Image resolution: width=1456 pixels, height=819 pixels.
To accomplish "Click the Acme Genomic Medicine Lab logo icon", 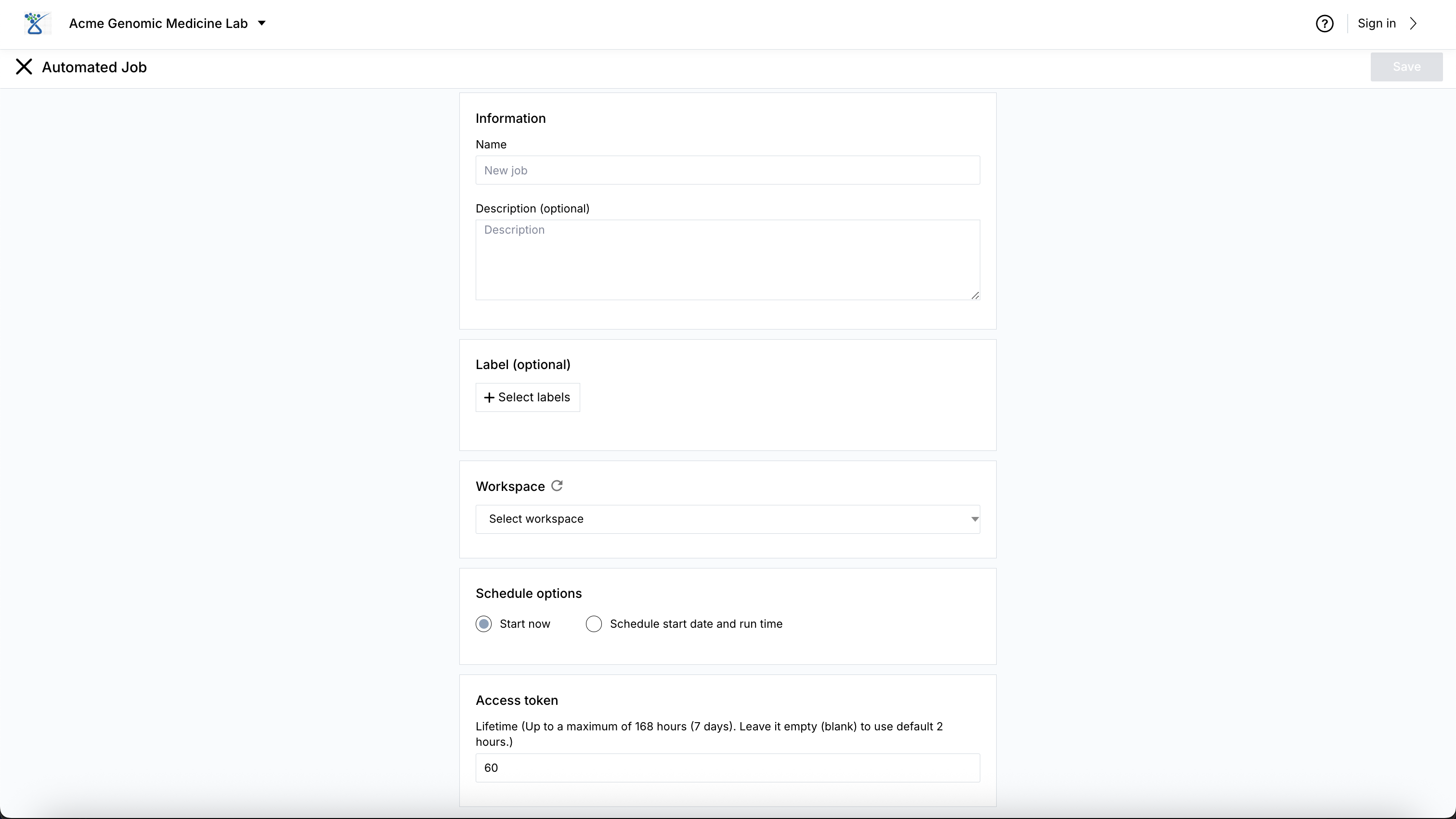I will [x=36, y=24].
